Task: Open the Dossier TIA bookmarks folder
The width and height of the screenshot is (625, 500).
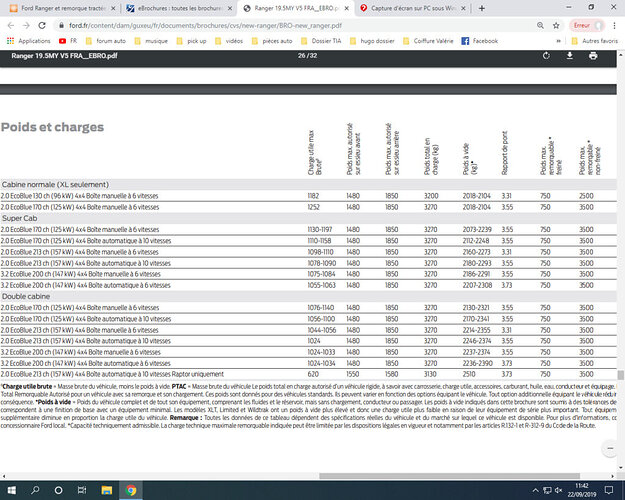Action: click(x=321, y=41)
